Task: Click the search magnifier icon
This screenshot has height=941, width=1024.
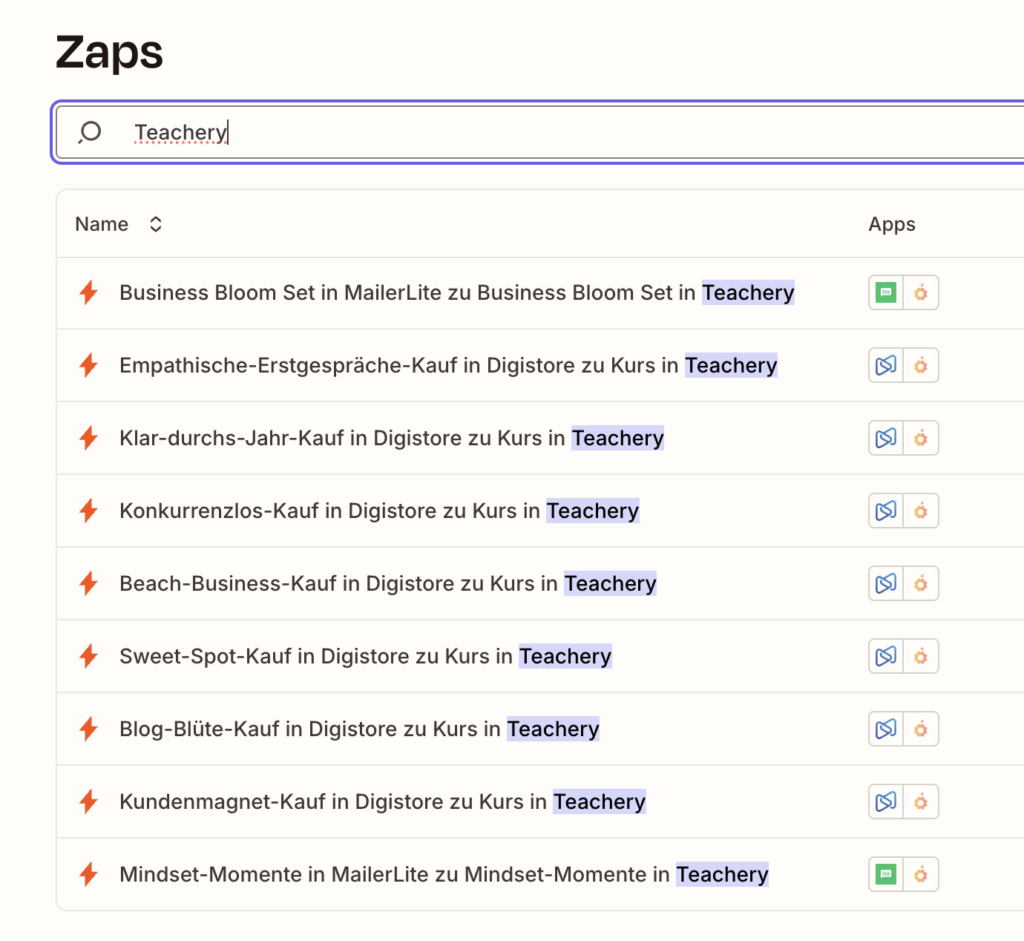Action: (x=90, y=132)
